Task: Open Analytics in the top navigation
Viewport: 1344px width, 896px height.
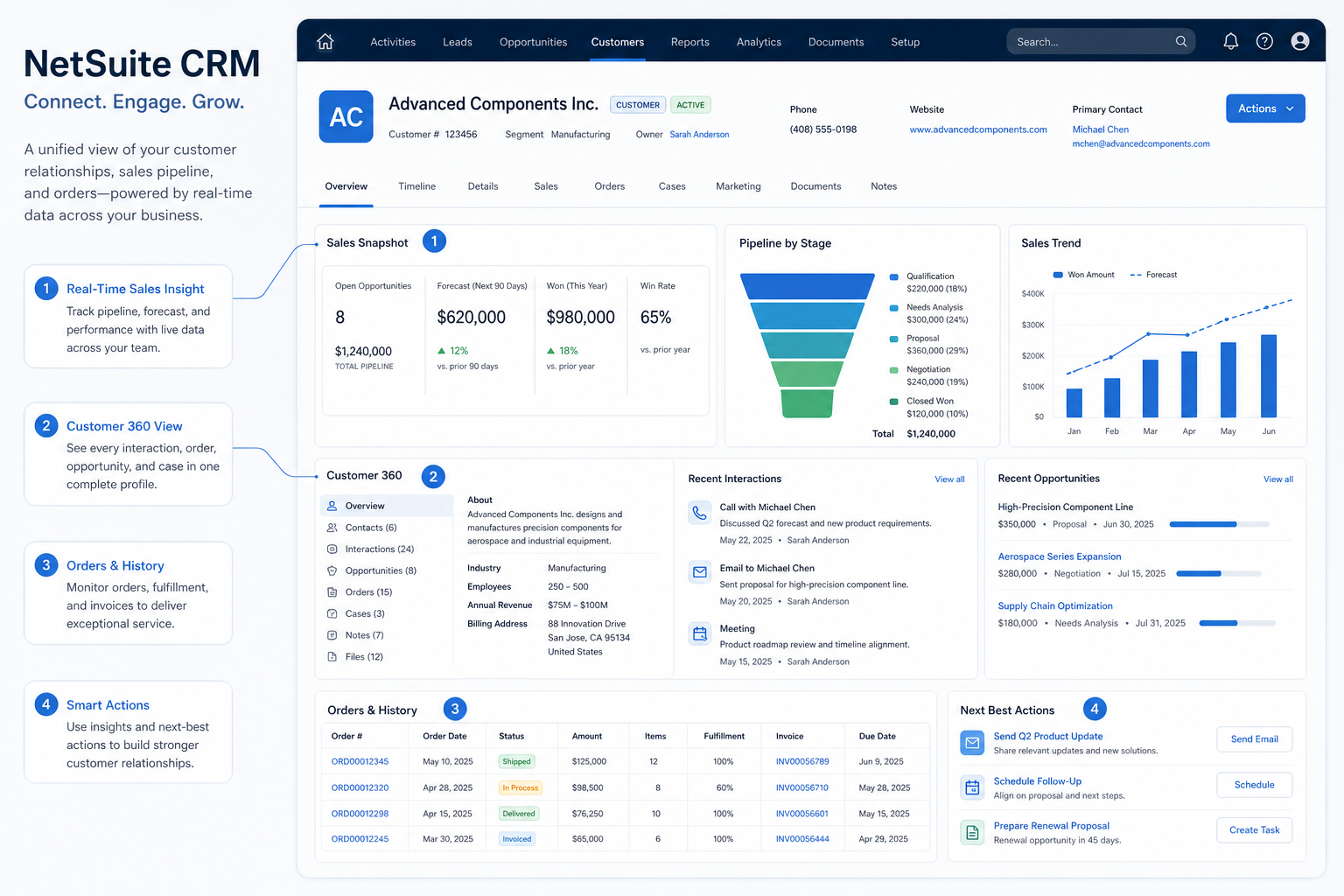Action: click(759, 42)
